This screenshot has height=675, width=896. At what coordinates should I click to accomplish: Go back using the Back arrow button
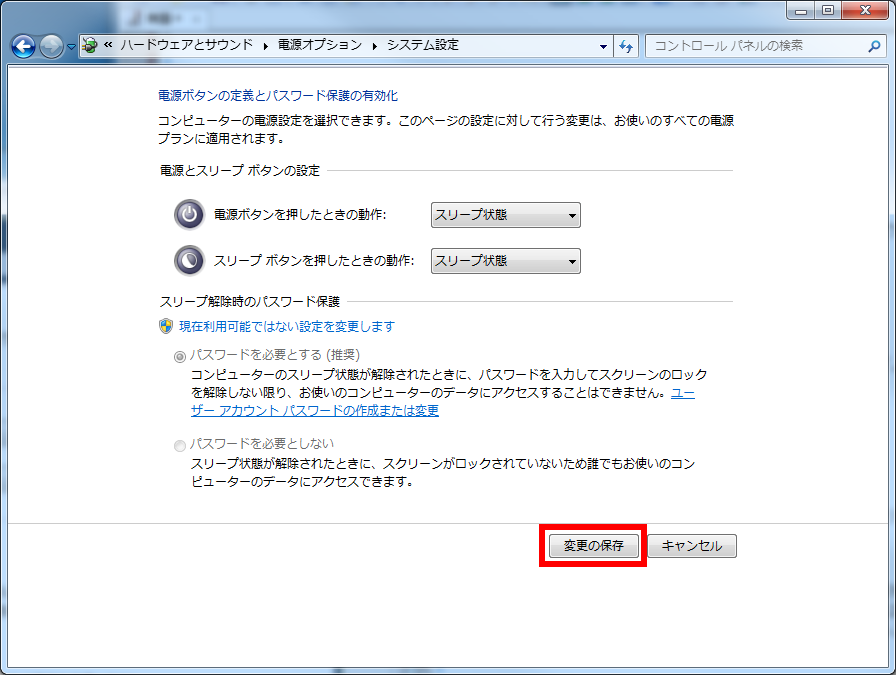pyautogui.click(x=23, y=46)
